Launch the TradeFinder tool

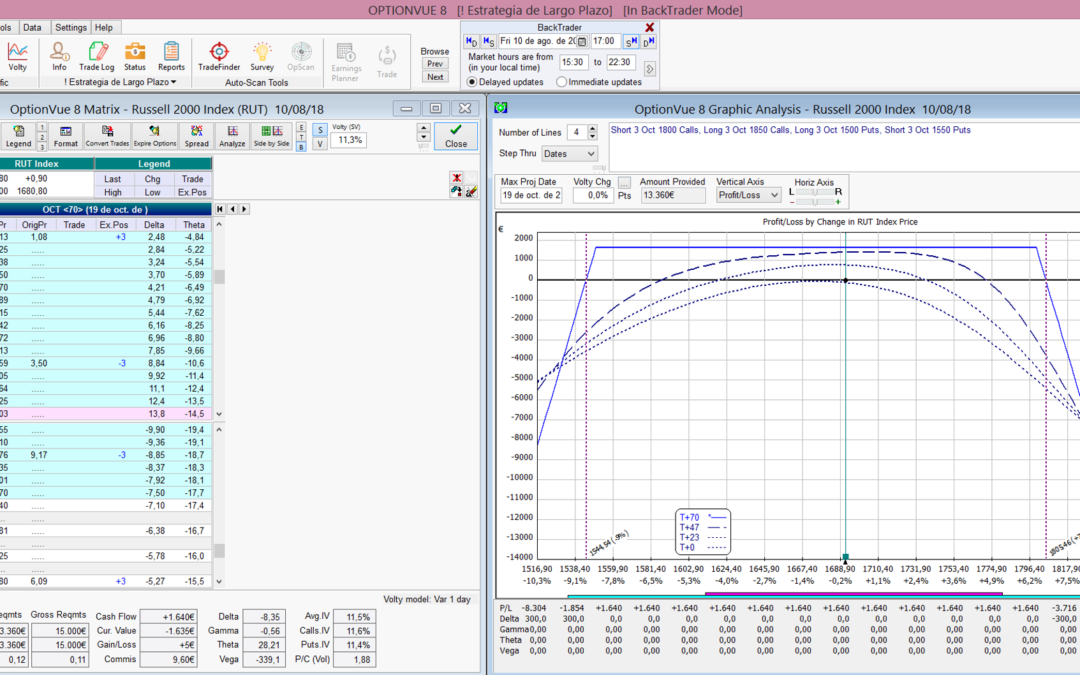(219, 56)
